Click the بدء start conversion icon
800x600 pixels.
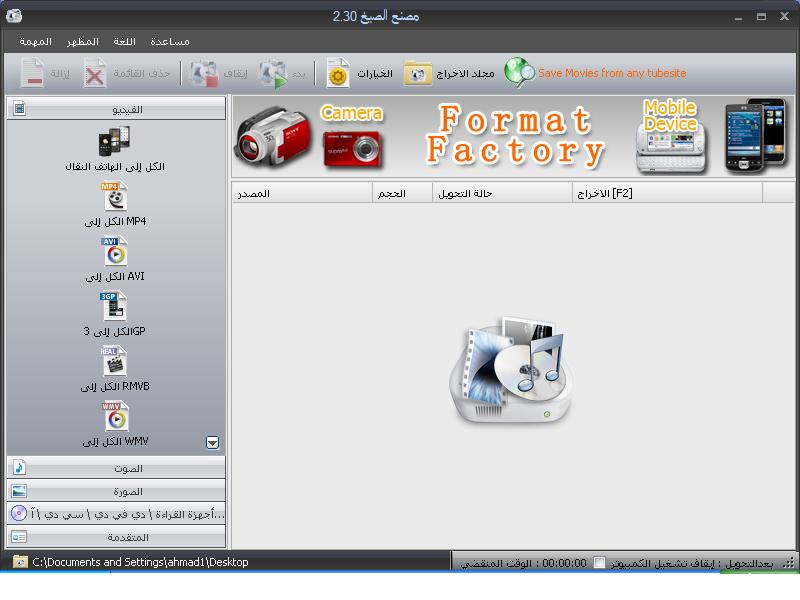(x=272, y=73)
